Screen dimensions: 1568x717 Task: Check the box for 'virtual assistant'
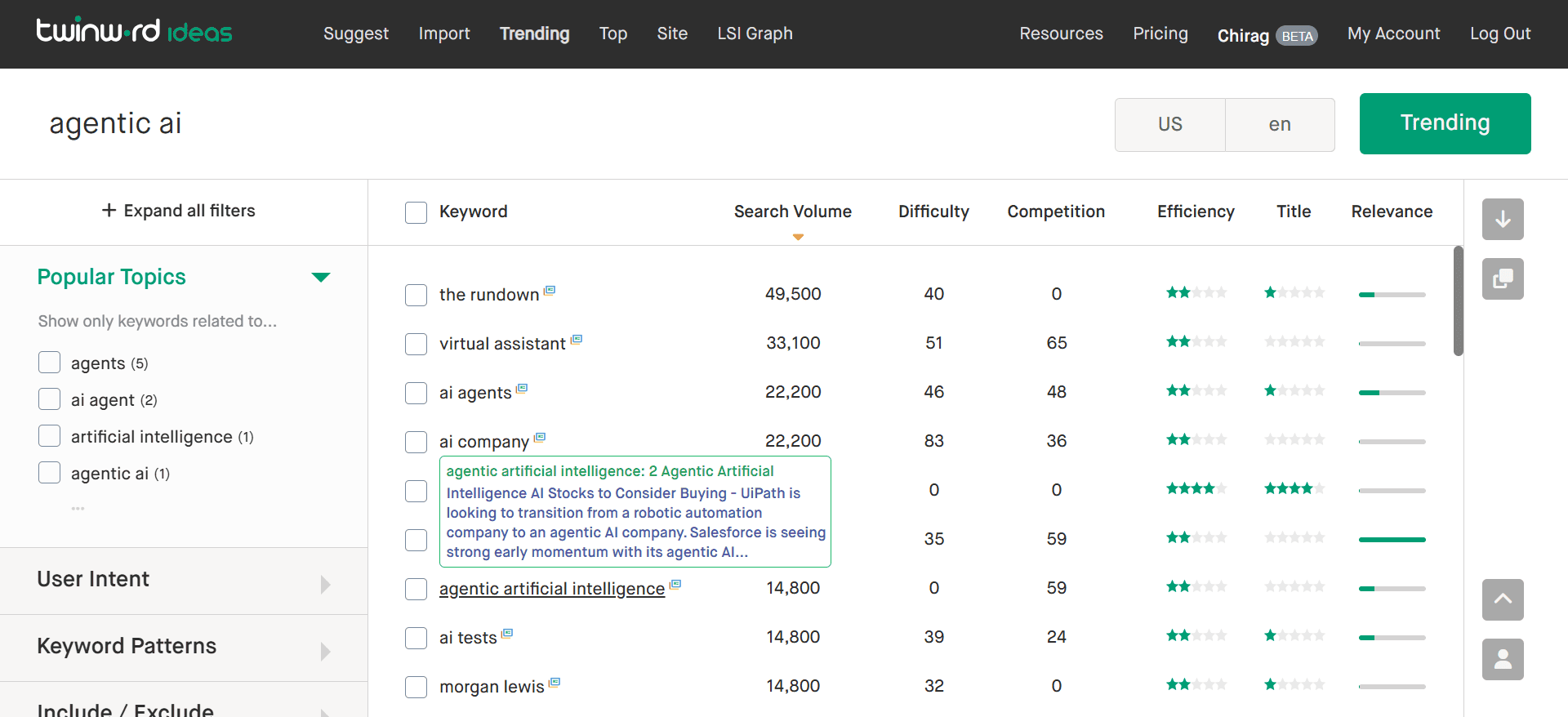tap(416, 344)
